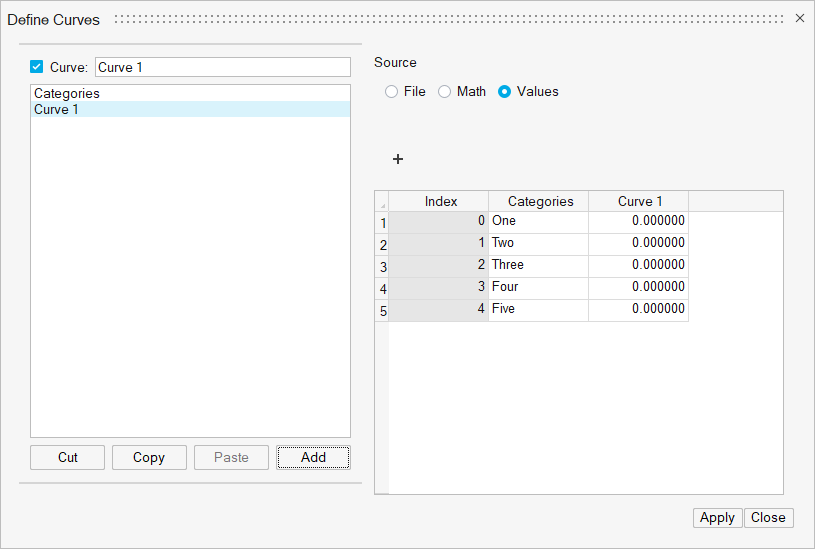
Task: Click the Curve name input field
Action: (x=222, y=67)
